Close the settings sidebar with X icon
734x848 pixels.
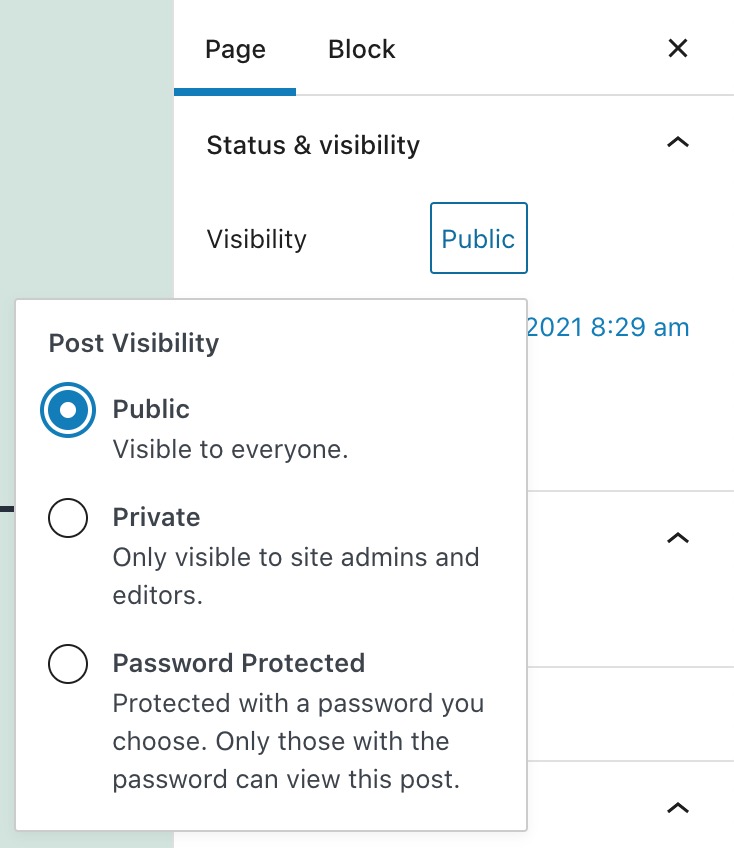[x=678, y=48]
